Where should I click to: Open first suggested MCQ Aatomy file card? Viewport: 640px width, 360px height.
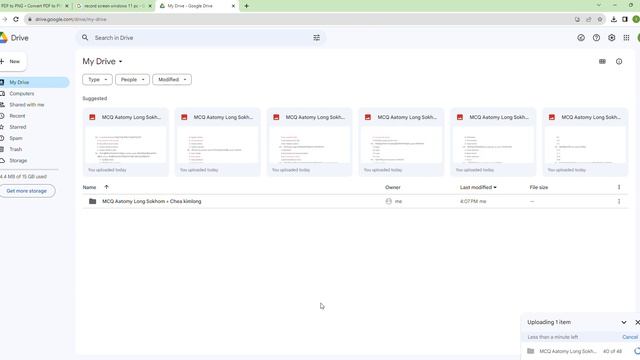tap(126, 142)
